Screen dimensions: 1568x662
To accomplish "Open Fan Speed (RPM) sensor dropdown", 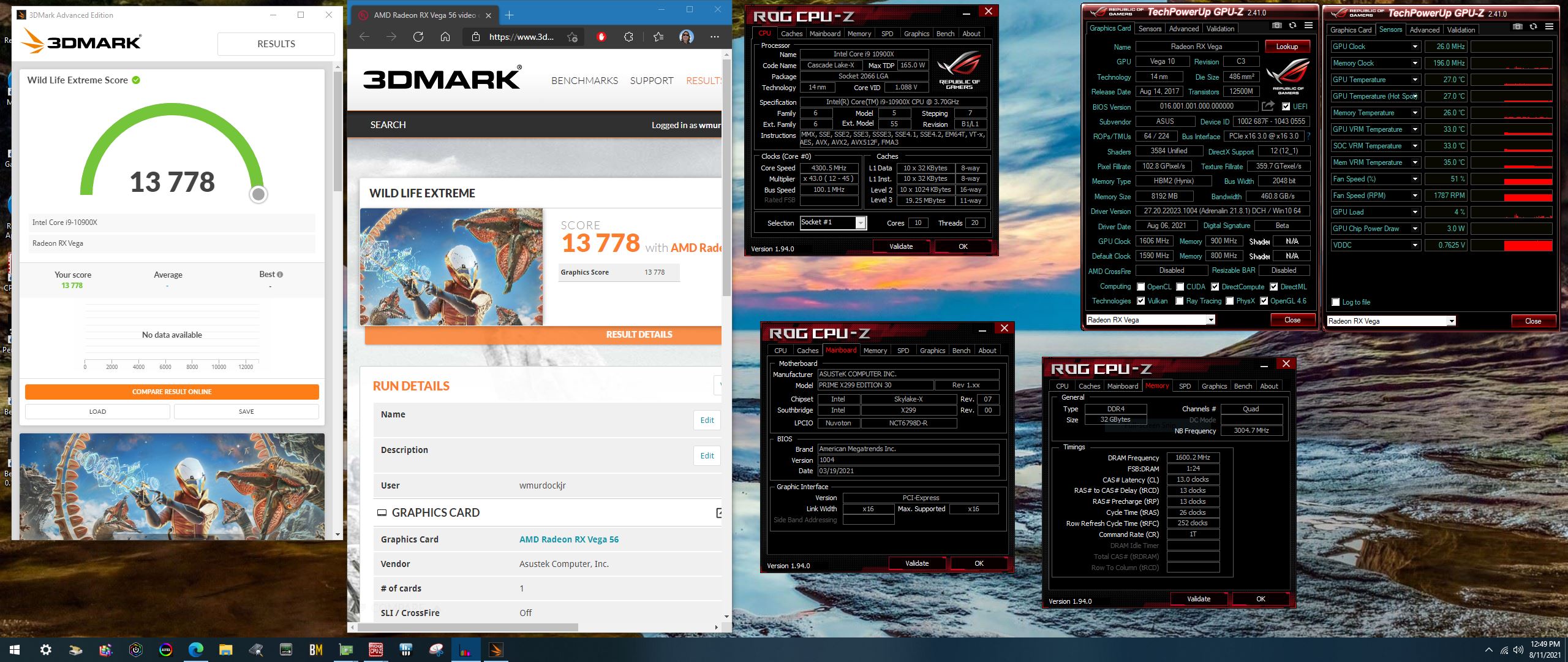I will (x=1414, y=196).
